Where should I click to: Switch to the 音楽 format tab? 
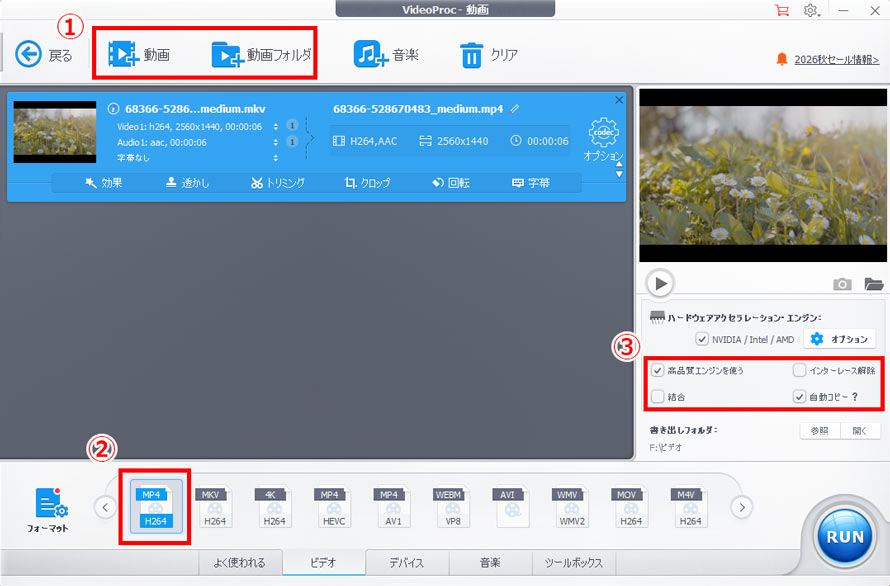pos(490,563)
